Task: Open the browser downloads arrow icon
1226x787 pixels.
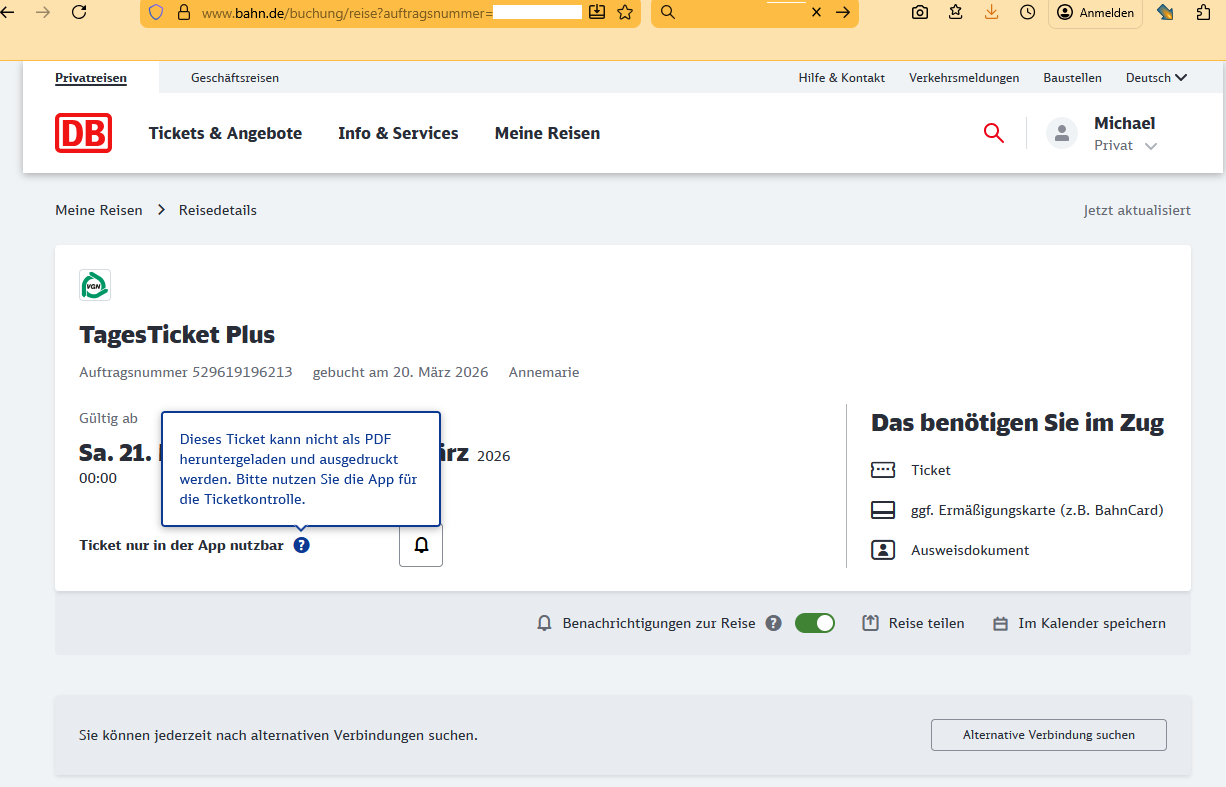Action: tap(992, 12)
